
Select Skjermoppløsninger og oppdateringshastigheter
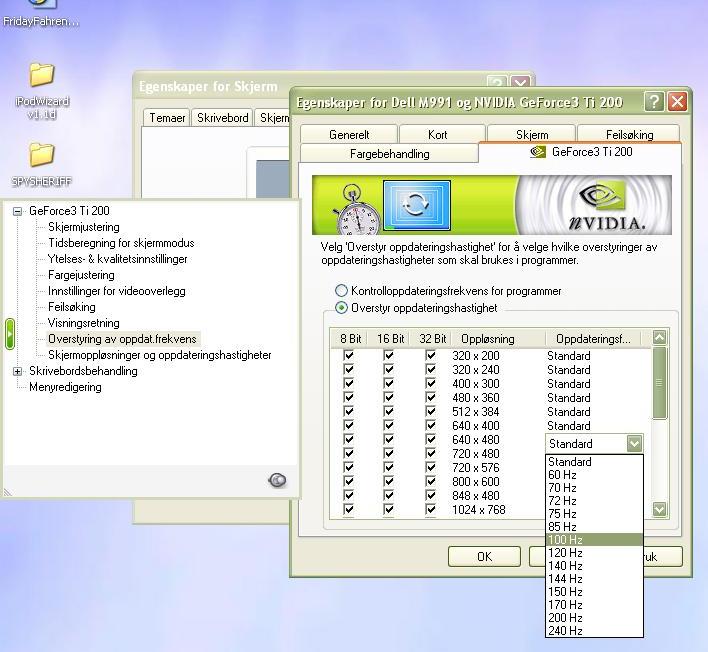click(160, 355)
